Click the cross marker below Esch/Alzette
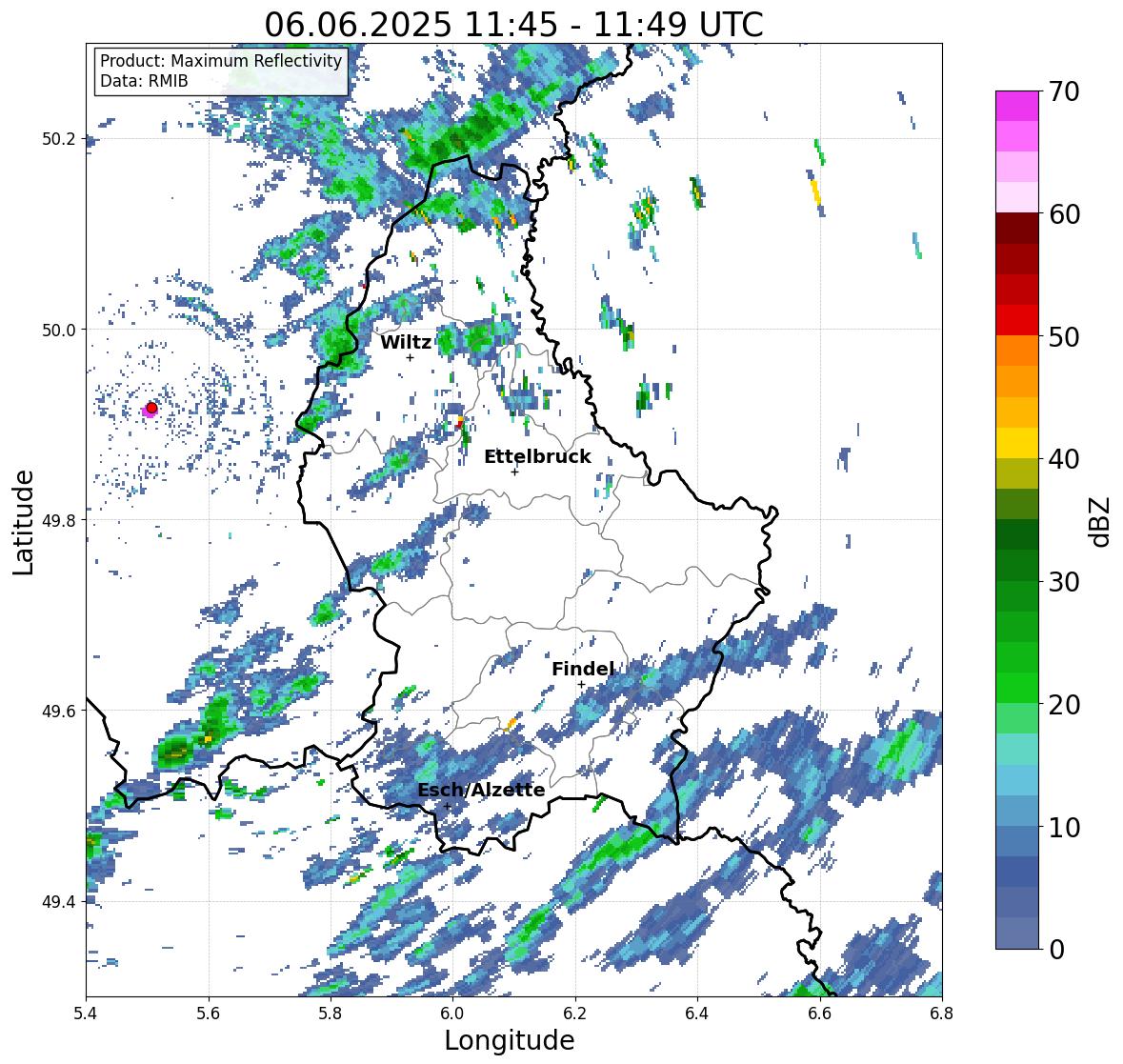 pyautogui.click(x=447, y=806)
